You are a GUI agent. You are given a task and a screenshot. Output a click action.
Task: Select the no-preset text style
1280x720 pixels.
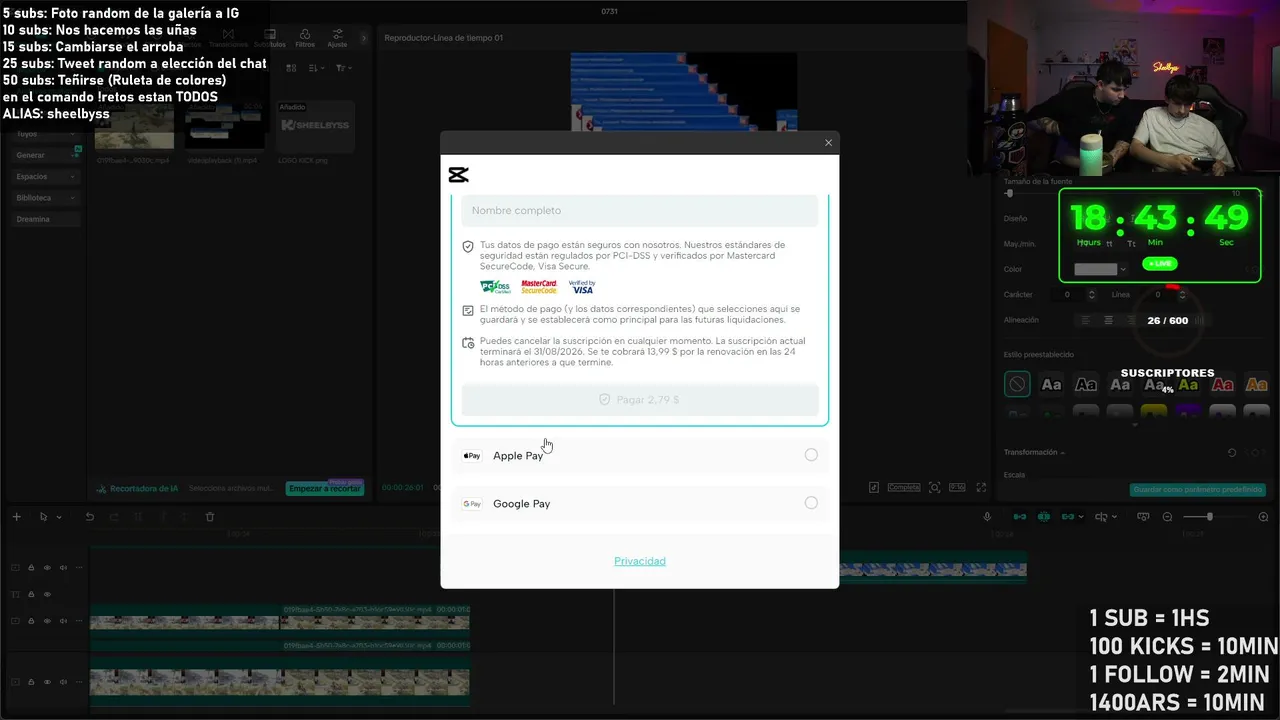coord(1017,384)
